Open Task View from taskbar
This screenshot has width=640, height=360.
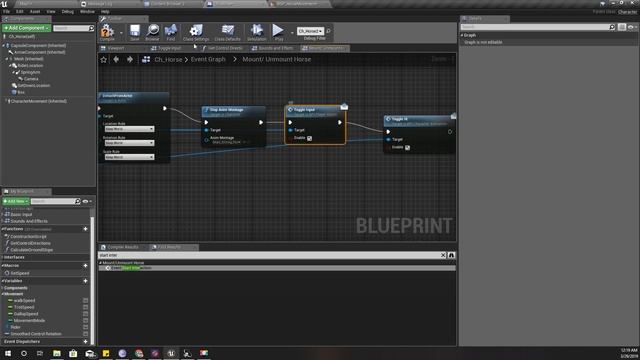point(40,353)
